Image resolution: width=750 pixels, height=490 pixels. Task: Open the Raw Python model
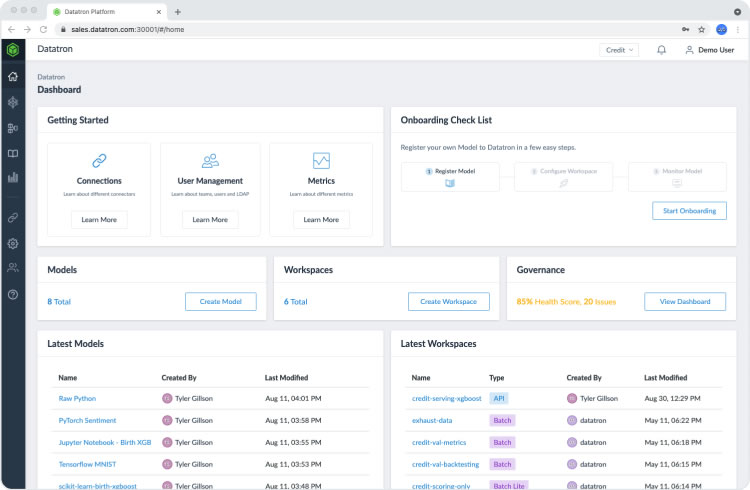77,398
